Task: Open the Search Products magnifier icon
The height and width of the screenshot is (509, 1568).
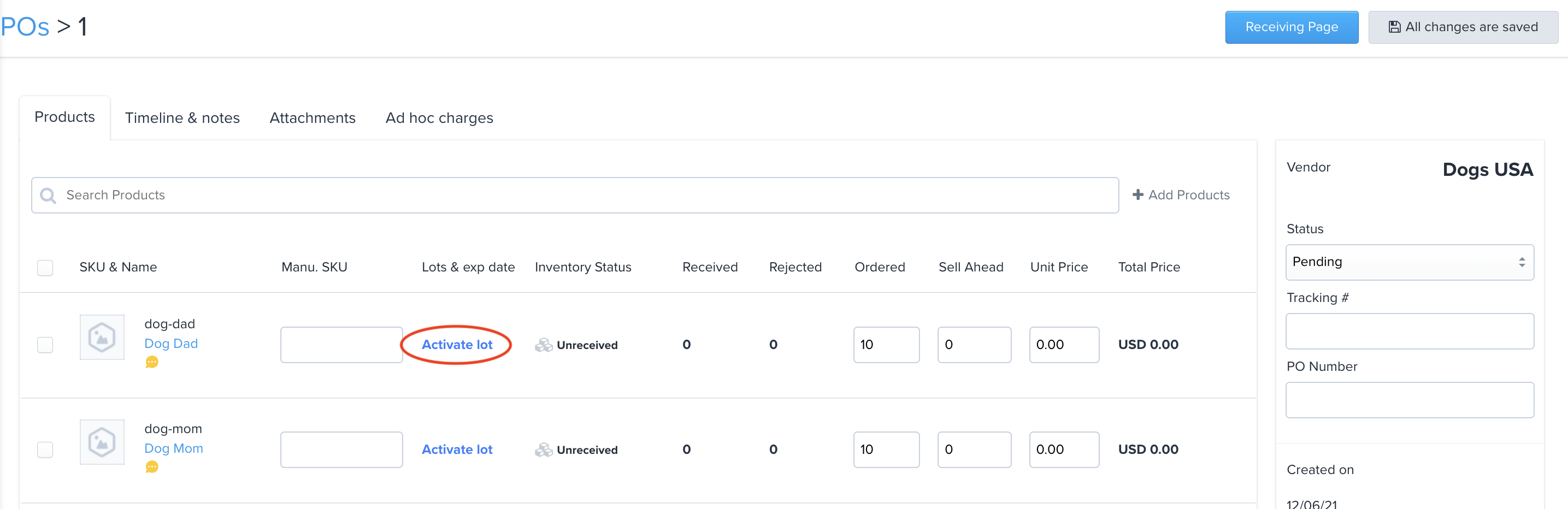Action: click(x=48, y=194)
